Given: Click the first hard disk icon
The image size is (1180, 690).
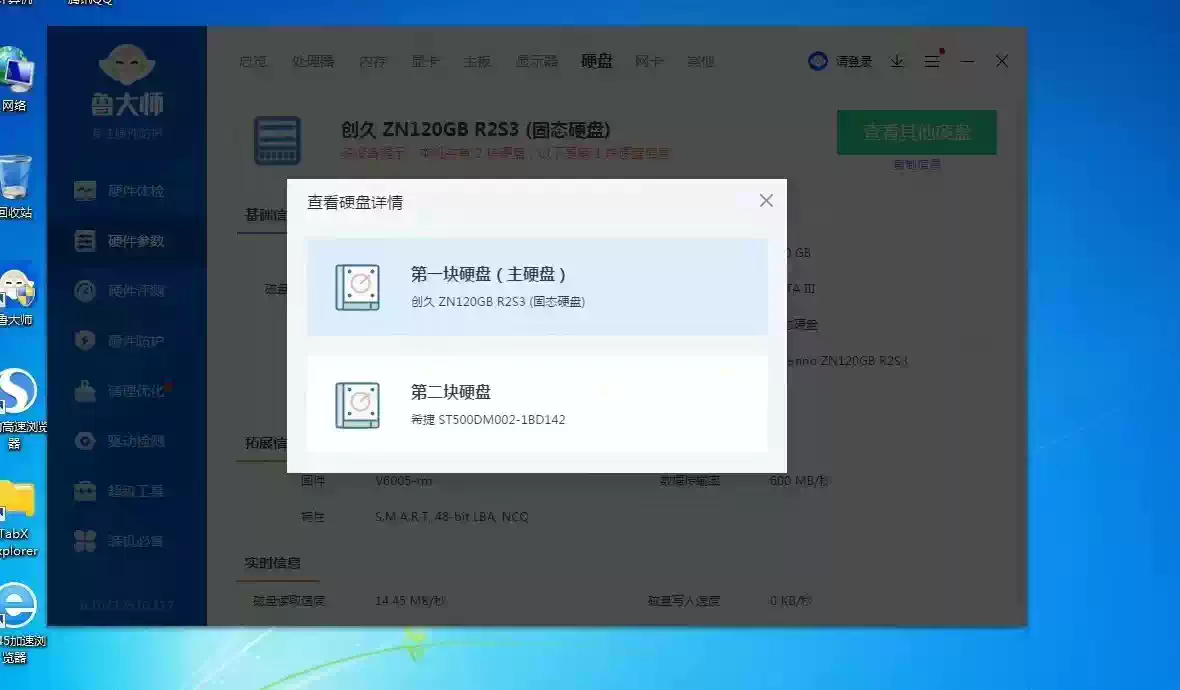Looking at the screenshot, I should point(357,287).
